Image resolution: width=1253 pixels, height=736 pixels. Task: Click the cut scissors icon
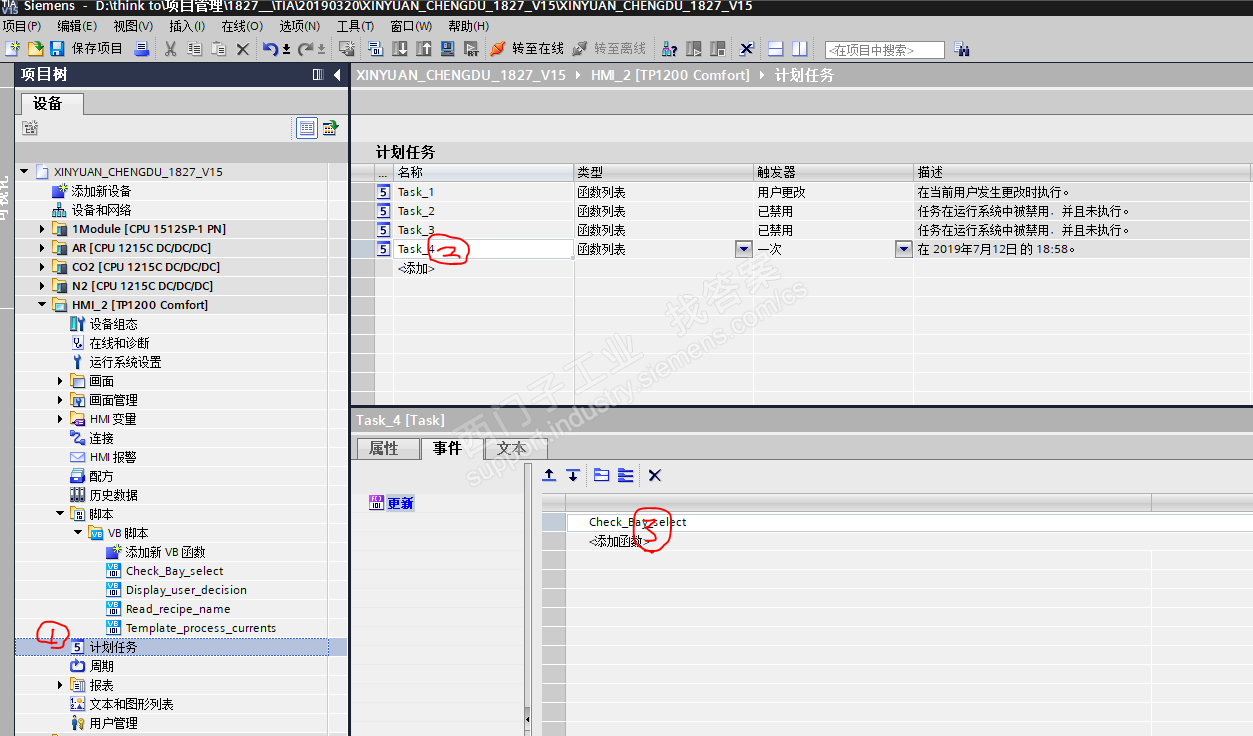[x=170, y=49]
